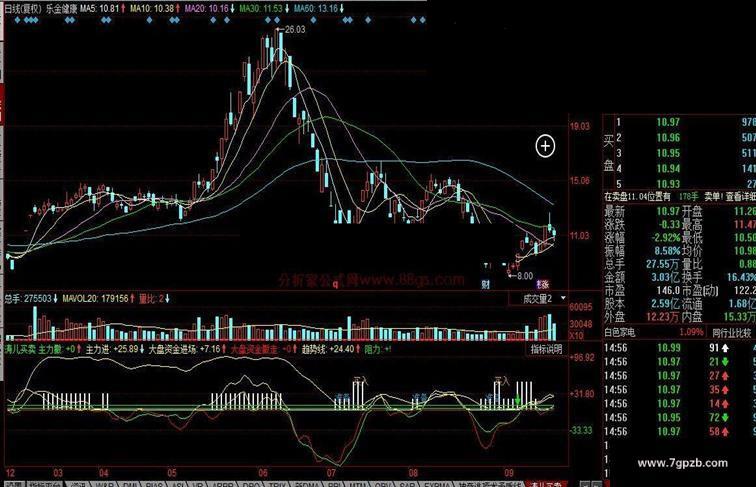
Task: Click the 19.03 price axis label
Action: (x=580, y=126)
